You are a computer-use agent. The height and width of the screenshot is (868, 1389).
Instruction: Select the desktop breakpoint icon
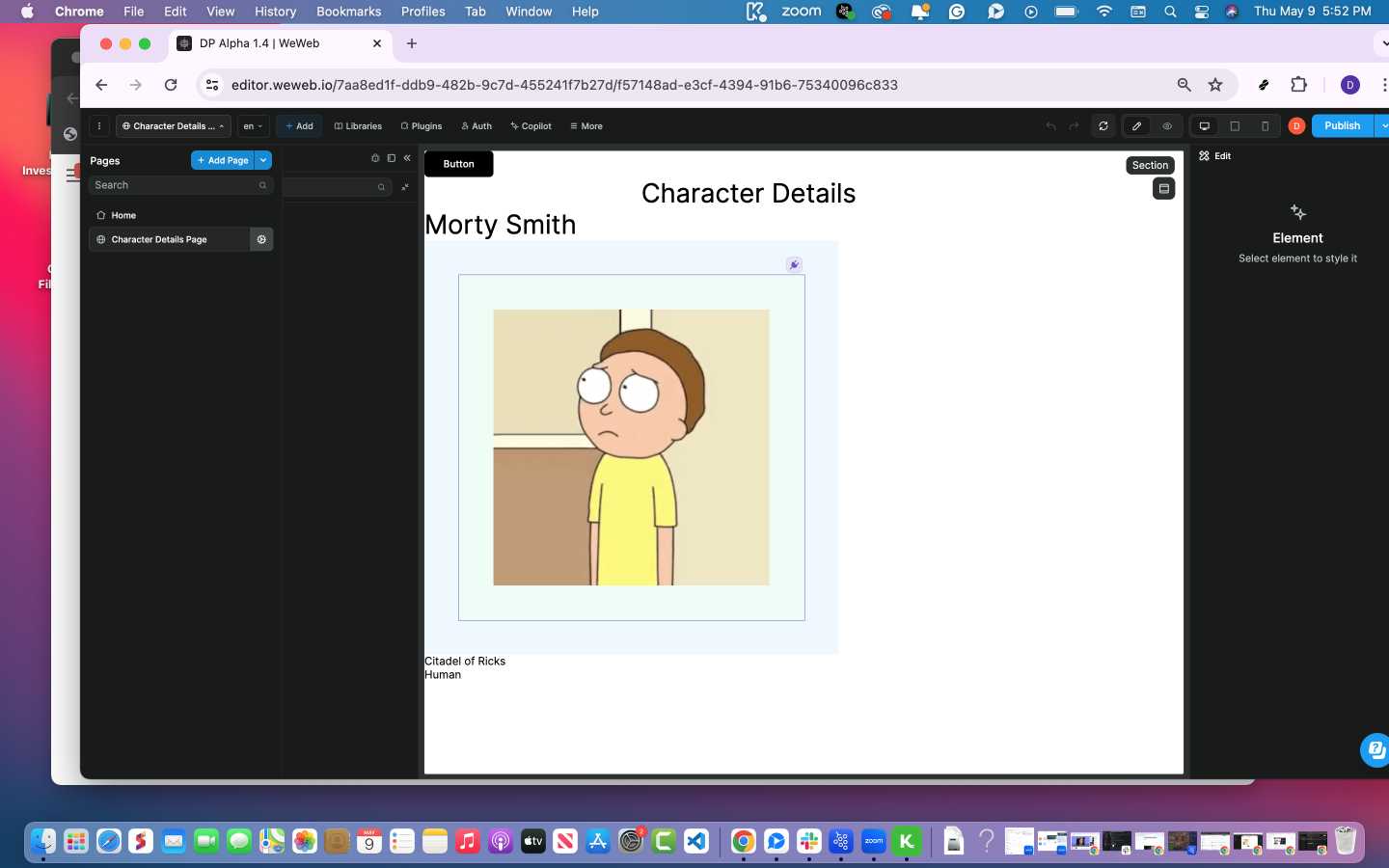1205,126
